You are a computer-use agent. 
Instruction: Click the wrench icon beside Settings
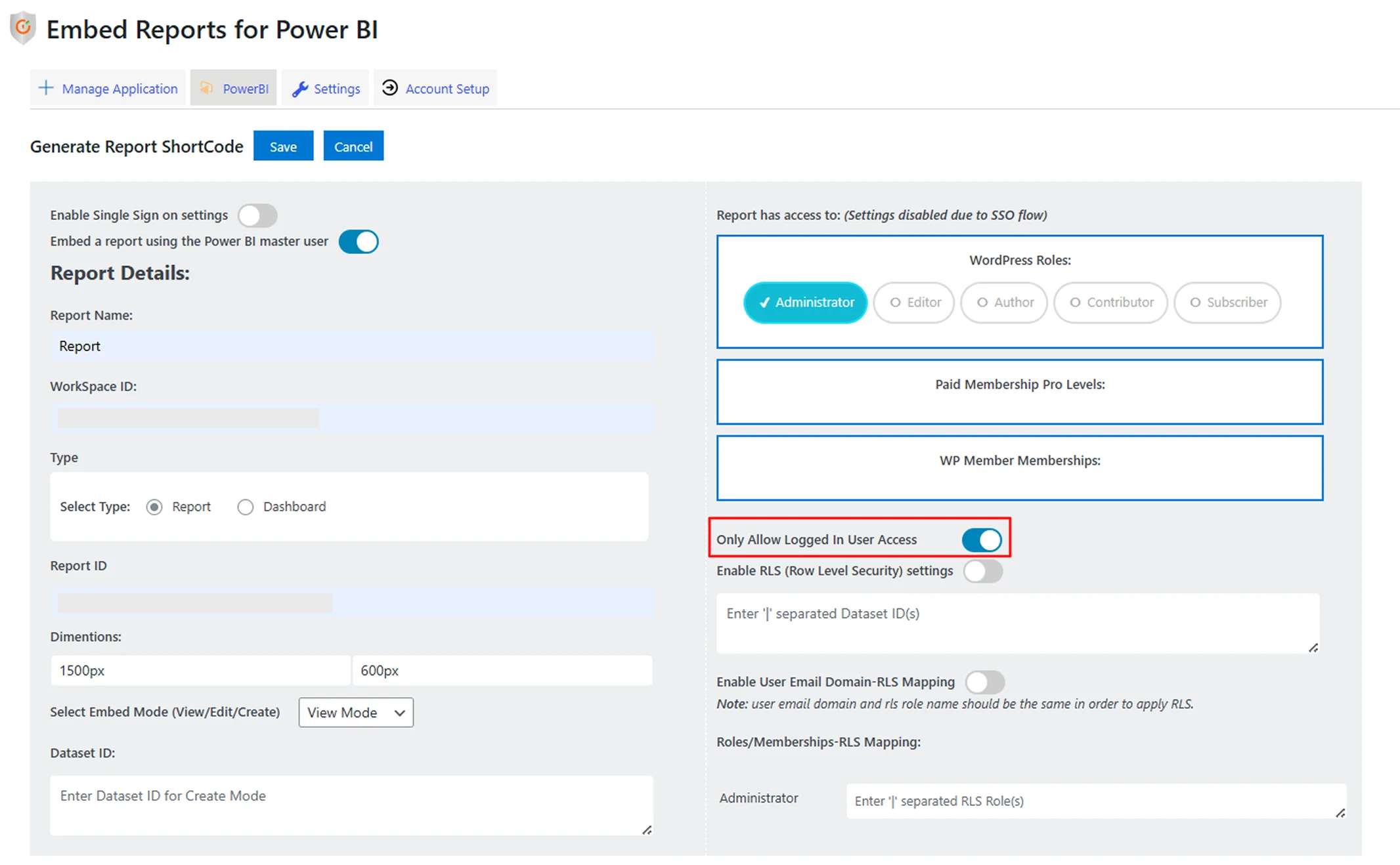coord(300,89)
